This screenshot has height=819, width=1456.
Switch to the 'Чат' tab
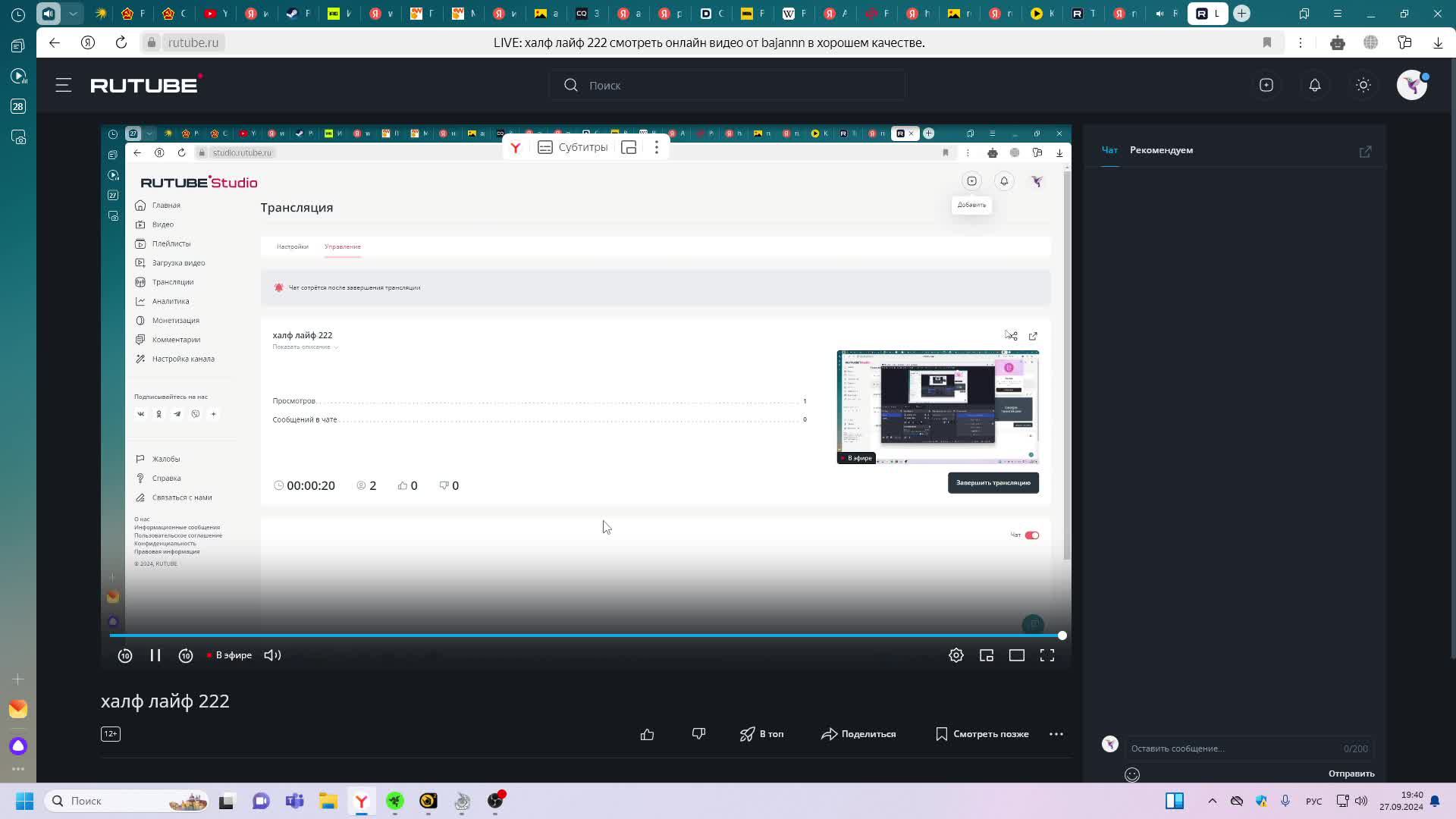pos(1109,150)
